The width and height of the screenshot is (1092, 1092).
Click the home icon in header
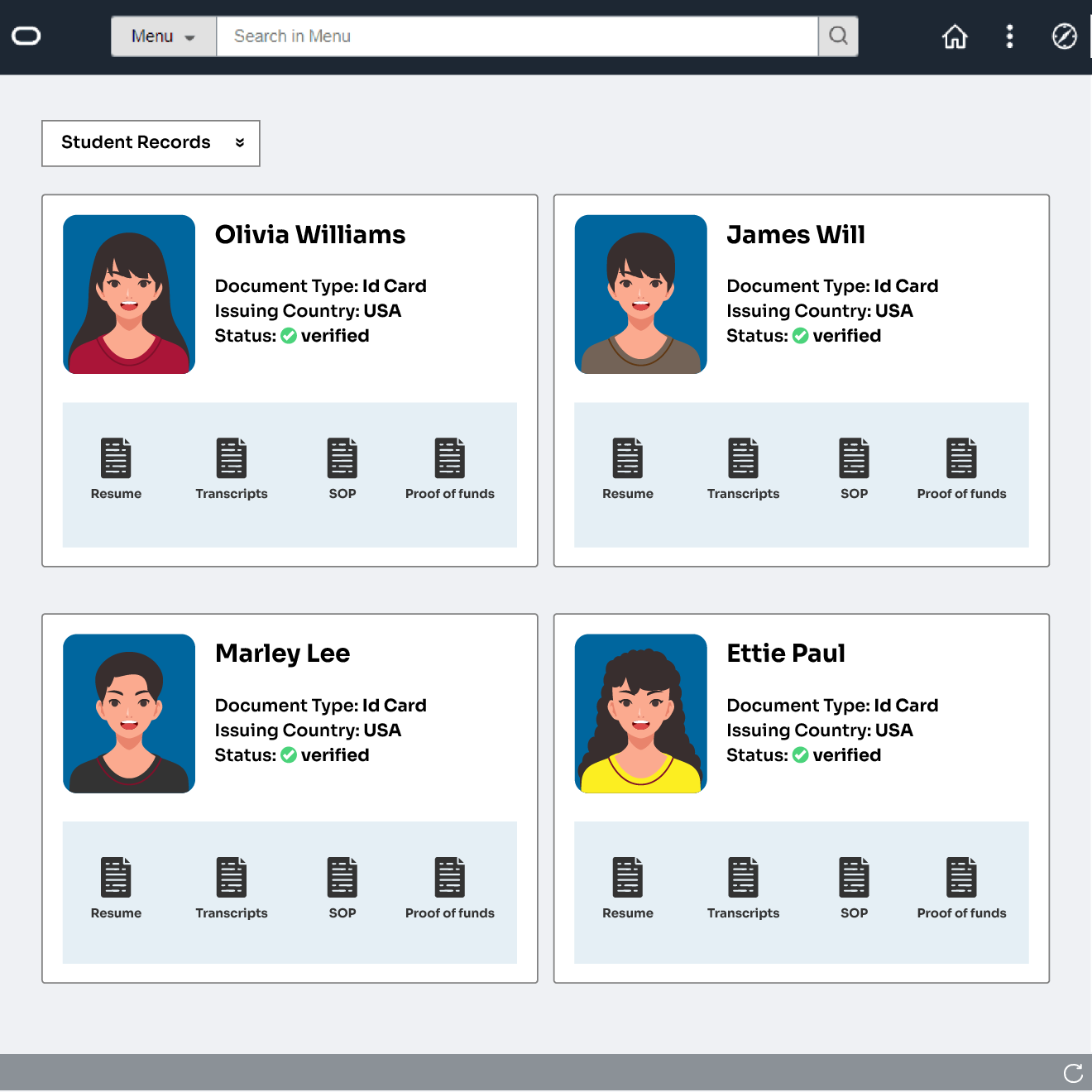click(x=955, y=36)
